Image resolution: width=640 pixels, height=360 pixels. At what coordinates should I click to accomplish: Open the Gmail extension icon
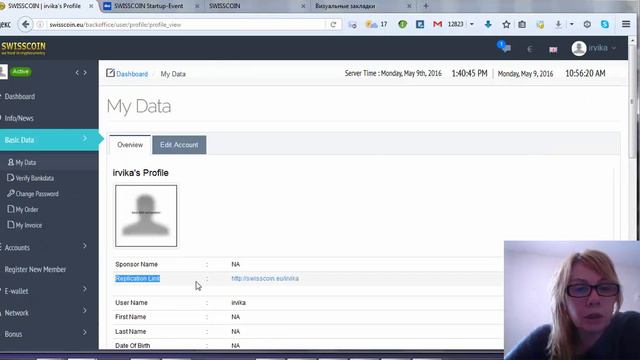click(438, 24)
